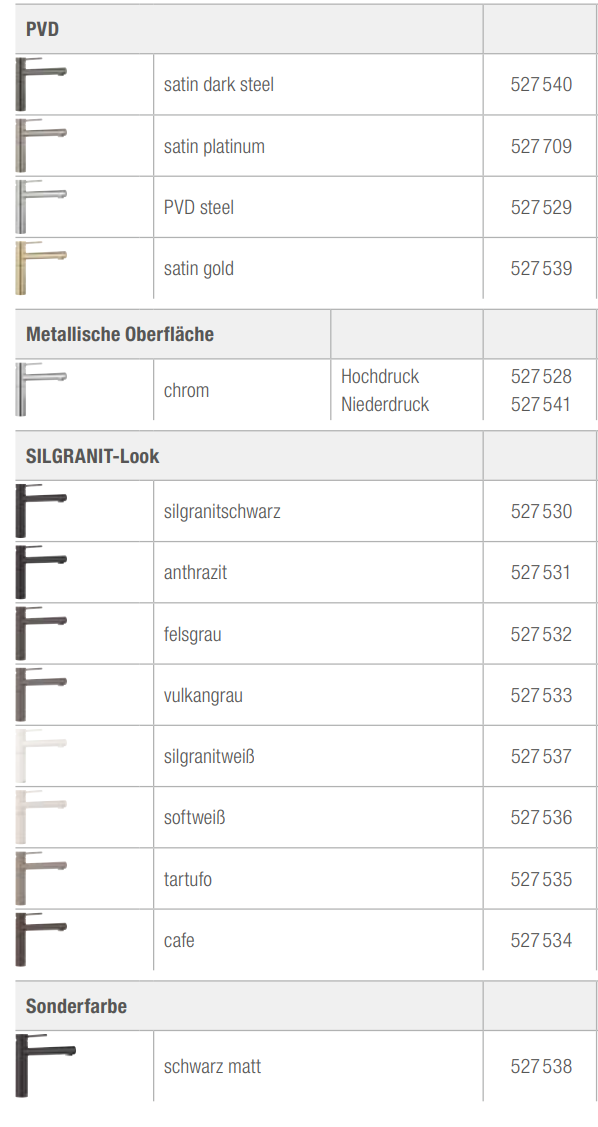598x1127 pixels.
Task: Select the cafe color name
Action: coord(179,940)
